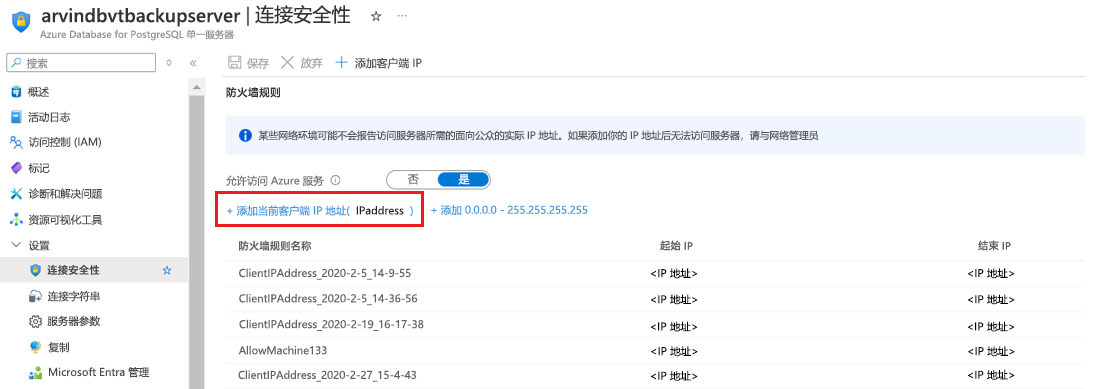This screenshot has height=389, width=1103.
Task: Click 添加当前客户端 IP 地址 link
Action: click(320, 210)
